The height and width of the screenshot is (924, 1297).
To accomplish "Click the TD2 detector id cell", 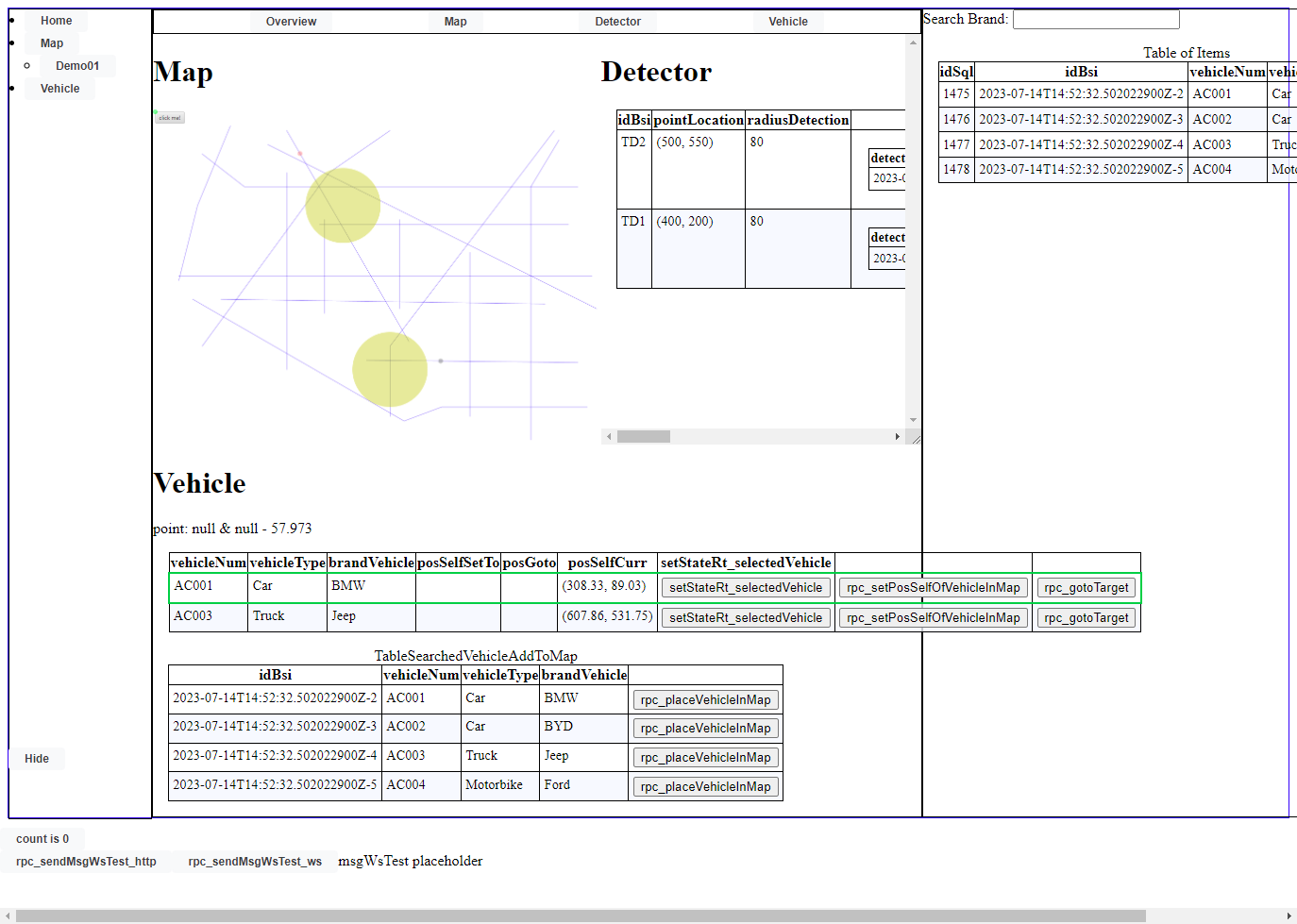I will coord(633,169).
